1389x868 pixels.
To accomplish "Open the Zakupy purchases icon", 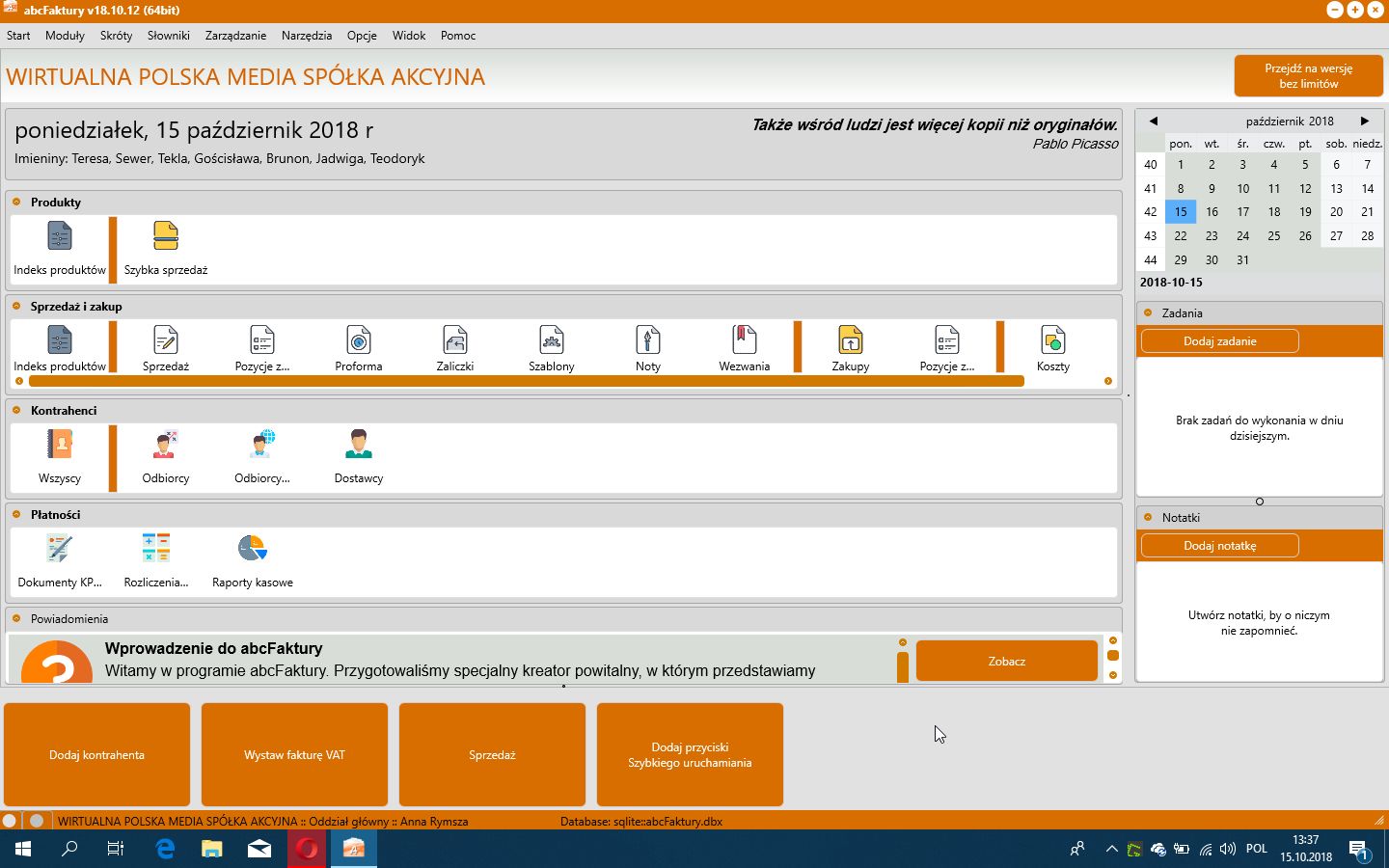I will coord(851,348).
